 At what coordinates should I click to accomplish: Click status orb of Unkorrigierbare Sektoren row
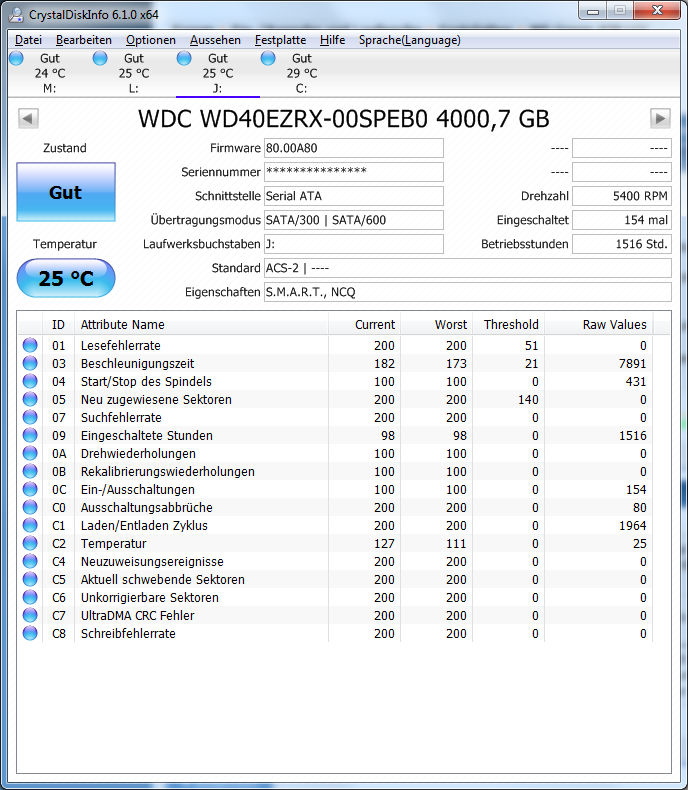point(30,597)
